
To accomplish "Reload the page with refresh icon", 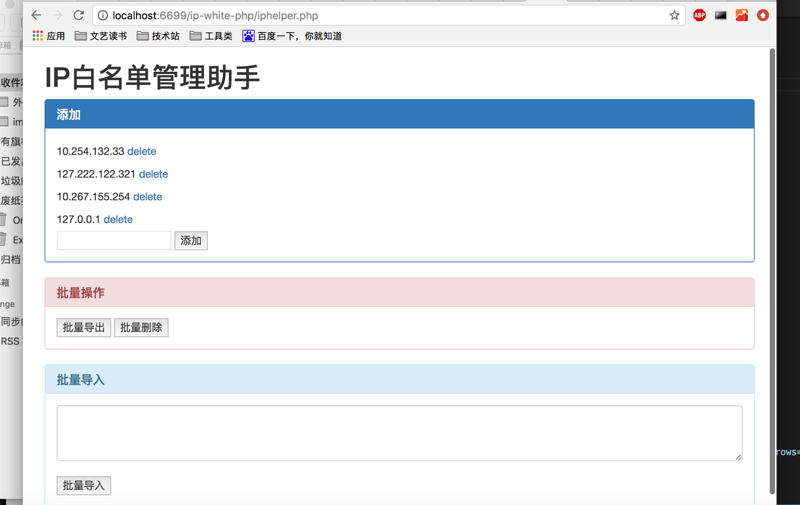I will pos(78,15).
